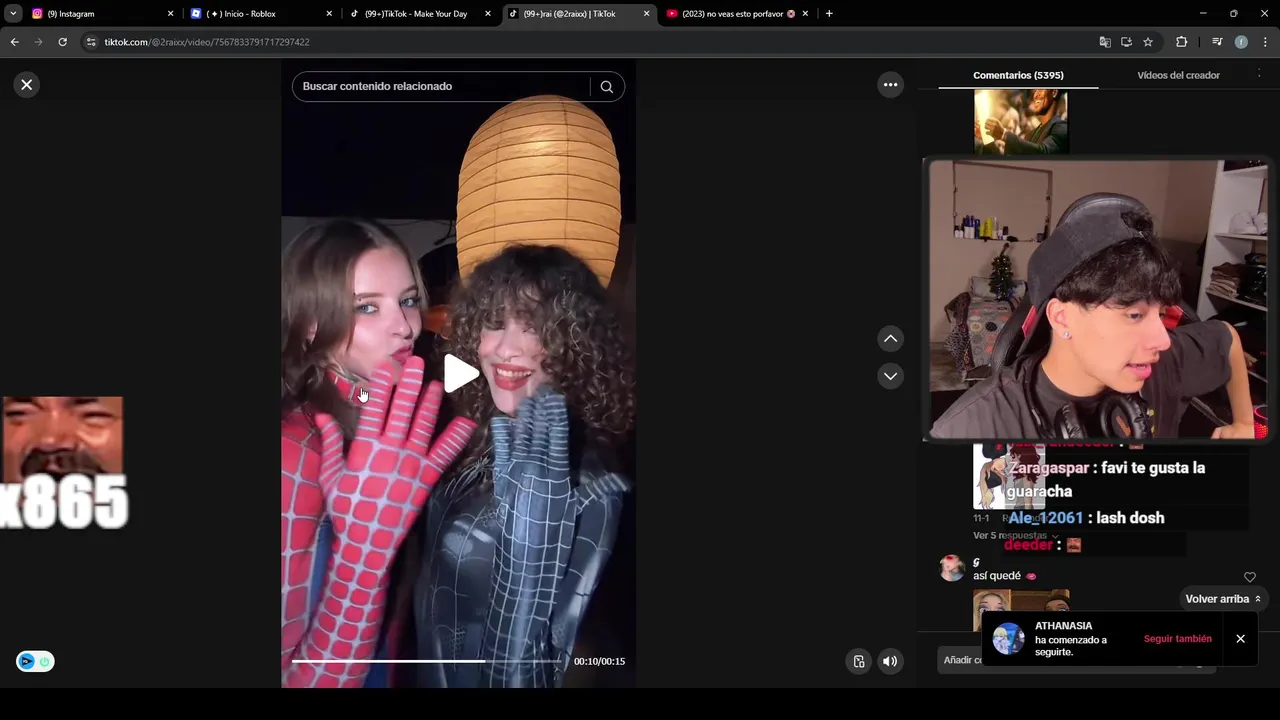Open the Chrome three-dot menu

tap(1265, 42)
